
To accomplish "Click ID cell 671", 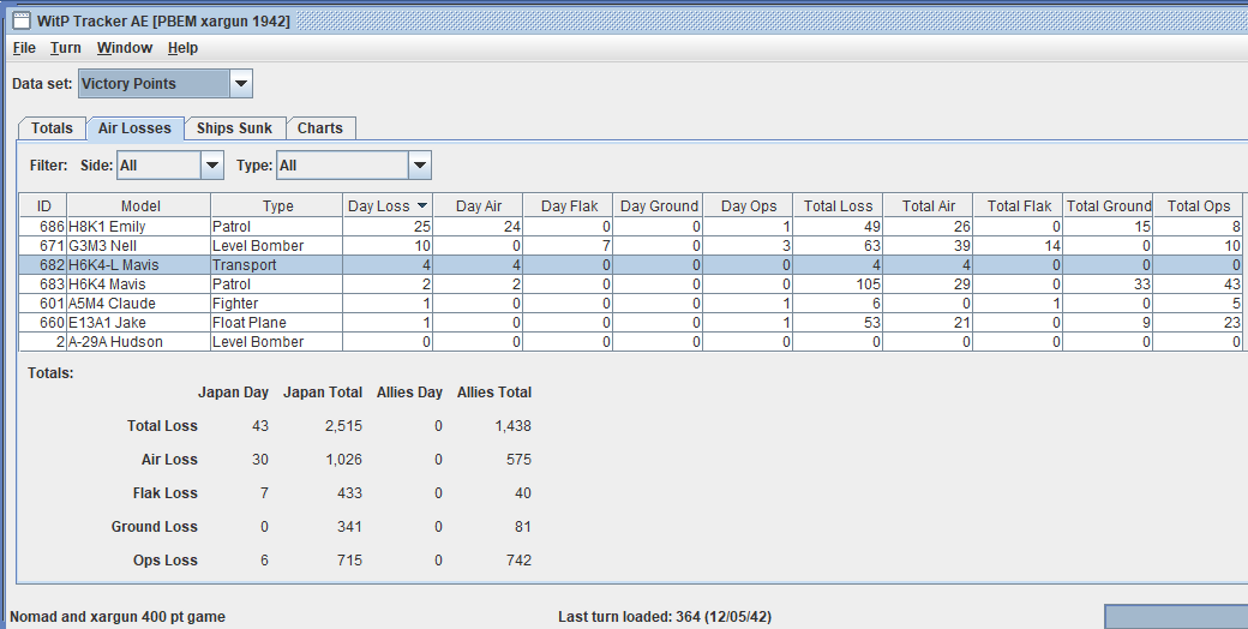I will 44,246.
